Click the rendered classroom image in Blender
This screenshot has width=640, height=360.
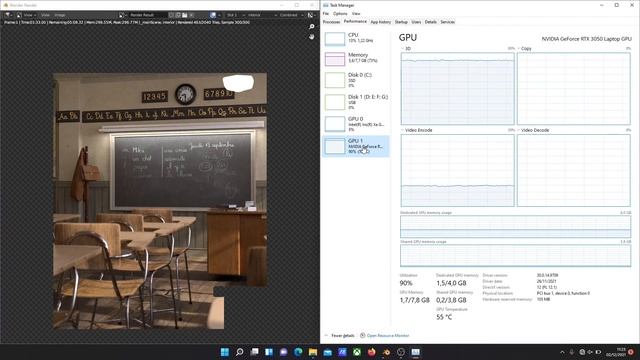click(160, 200)
